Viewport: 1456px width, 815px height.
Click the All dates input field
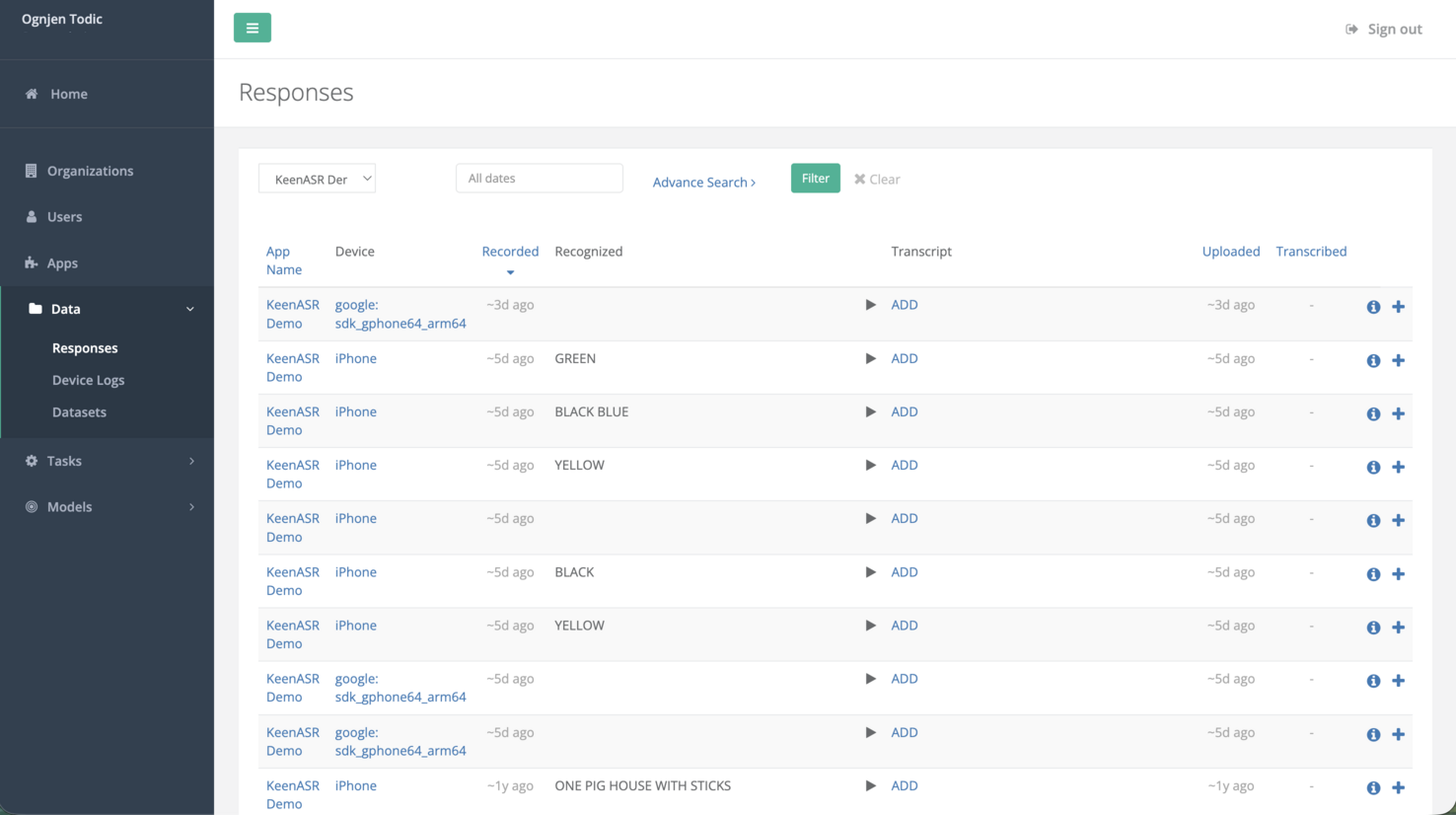point(539,178)
